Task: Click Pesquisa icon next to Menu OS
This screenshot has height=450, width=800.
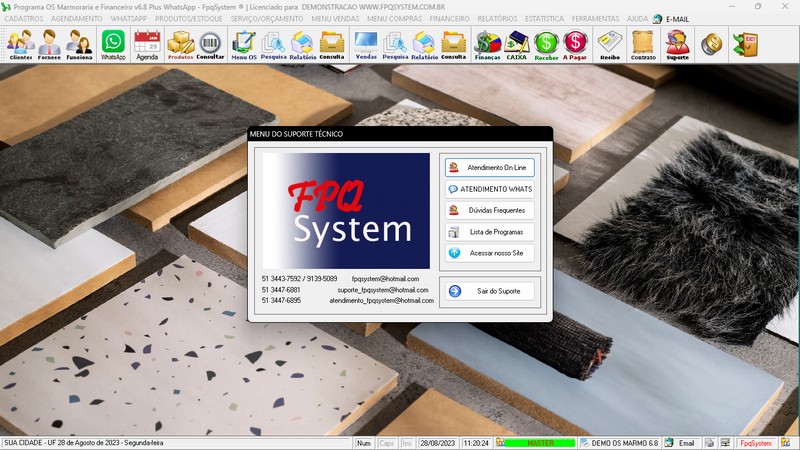Action: click(273, 45)
